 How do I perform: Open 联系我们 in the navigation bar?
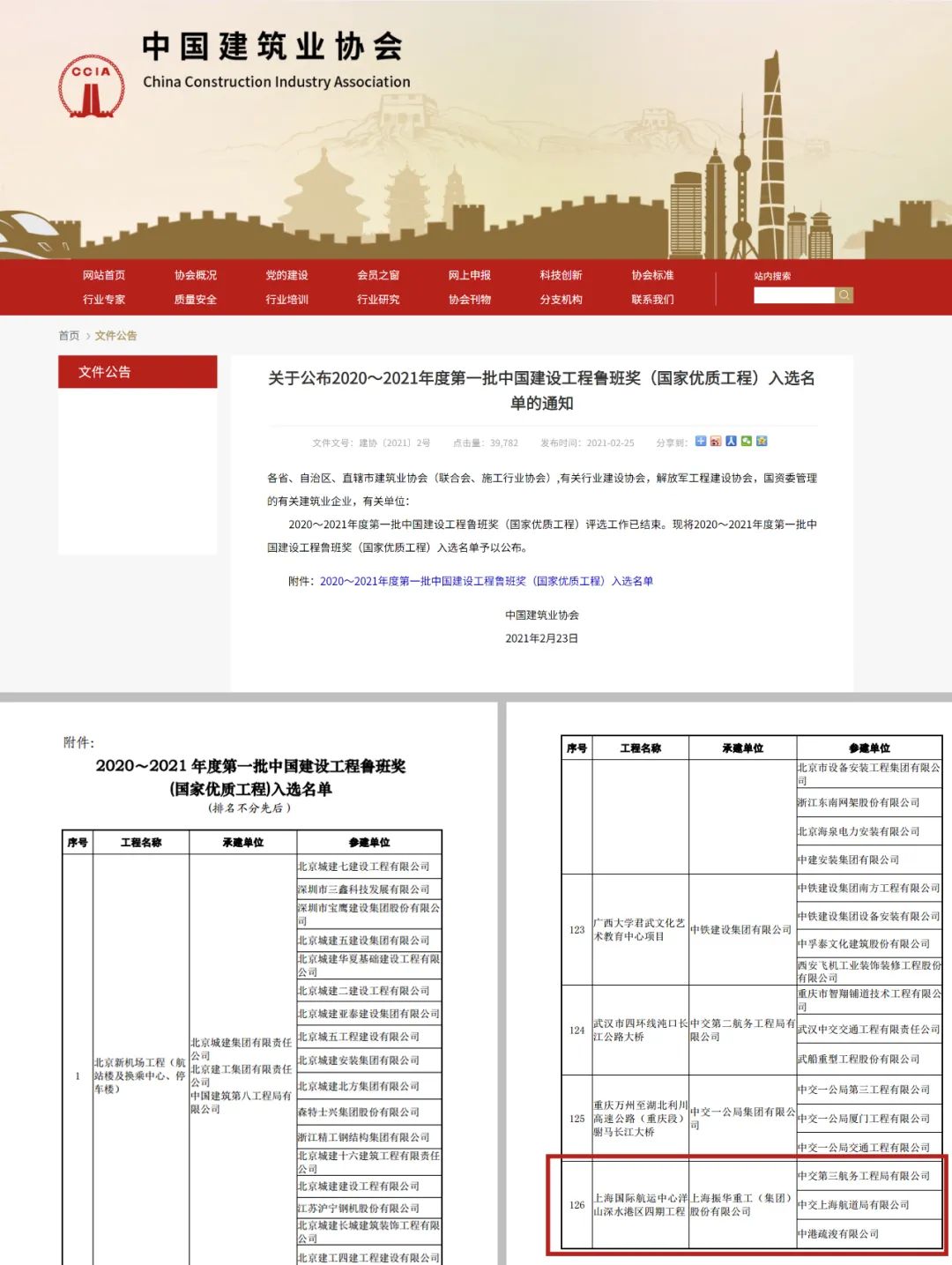[652, 300]
